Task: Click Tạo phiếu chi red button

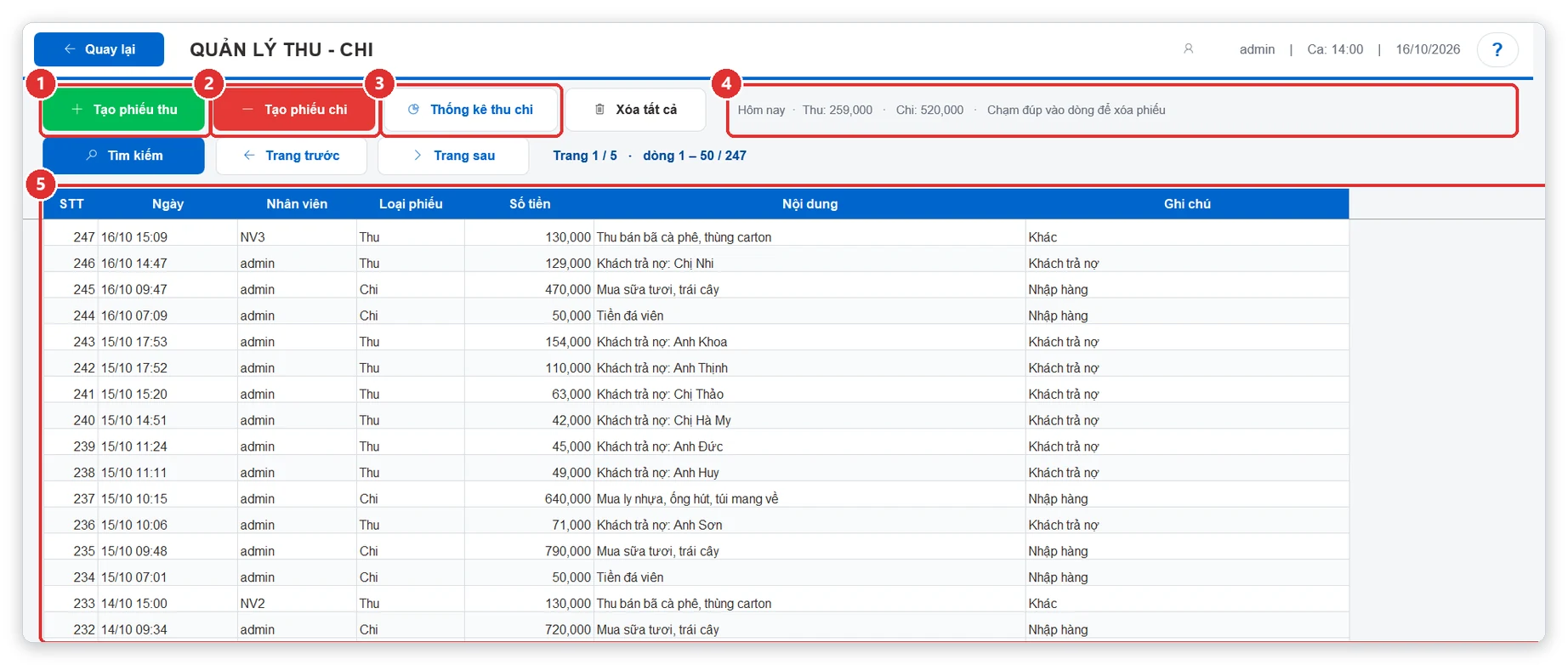Action: 294,109
